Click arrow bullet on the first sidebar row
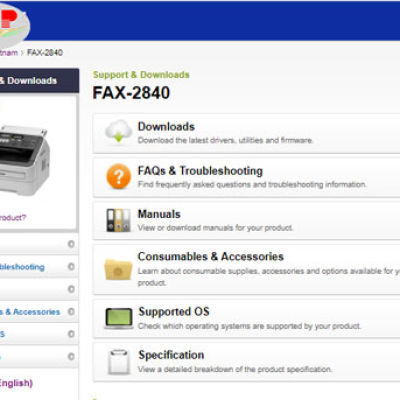The height and width of the screenshot is (400, 400). [x=71, y=244]
